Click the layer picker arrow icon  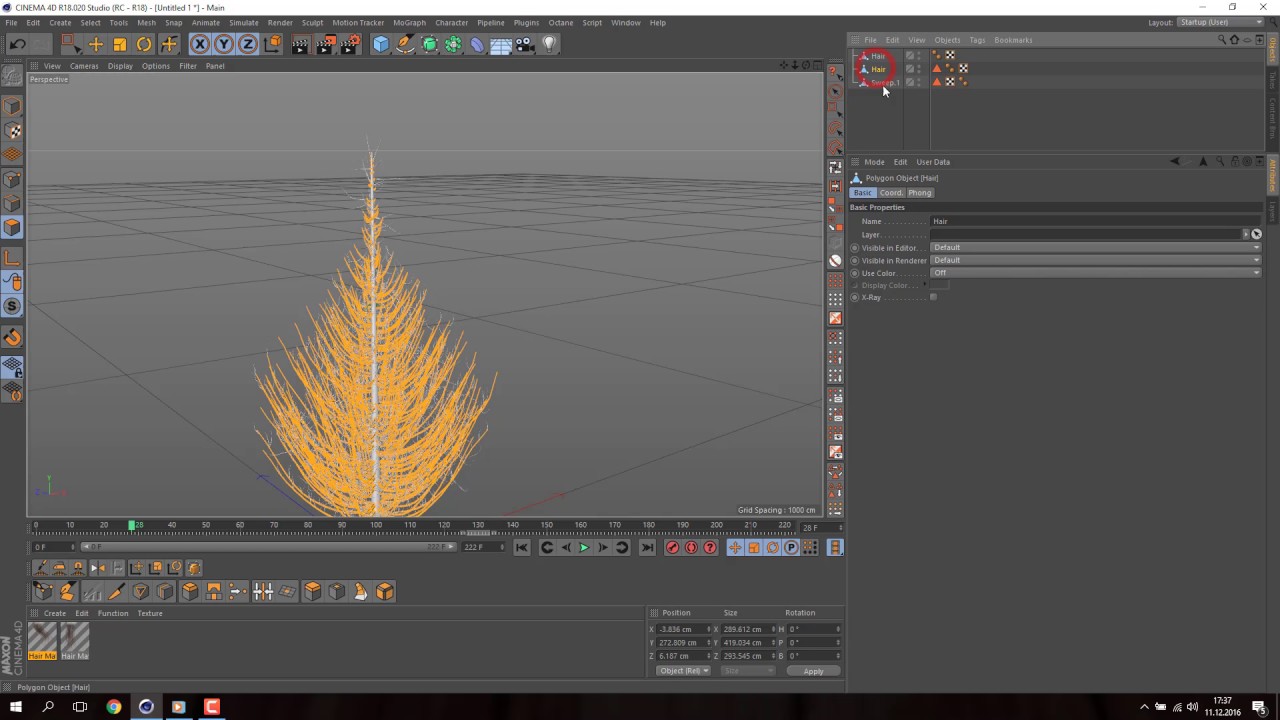1256,234
